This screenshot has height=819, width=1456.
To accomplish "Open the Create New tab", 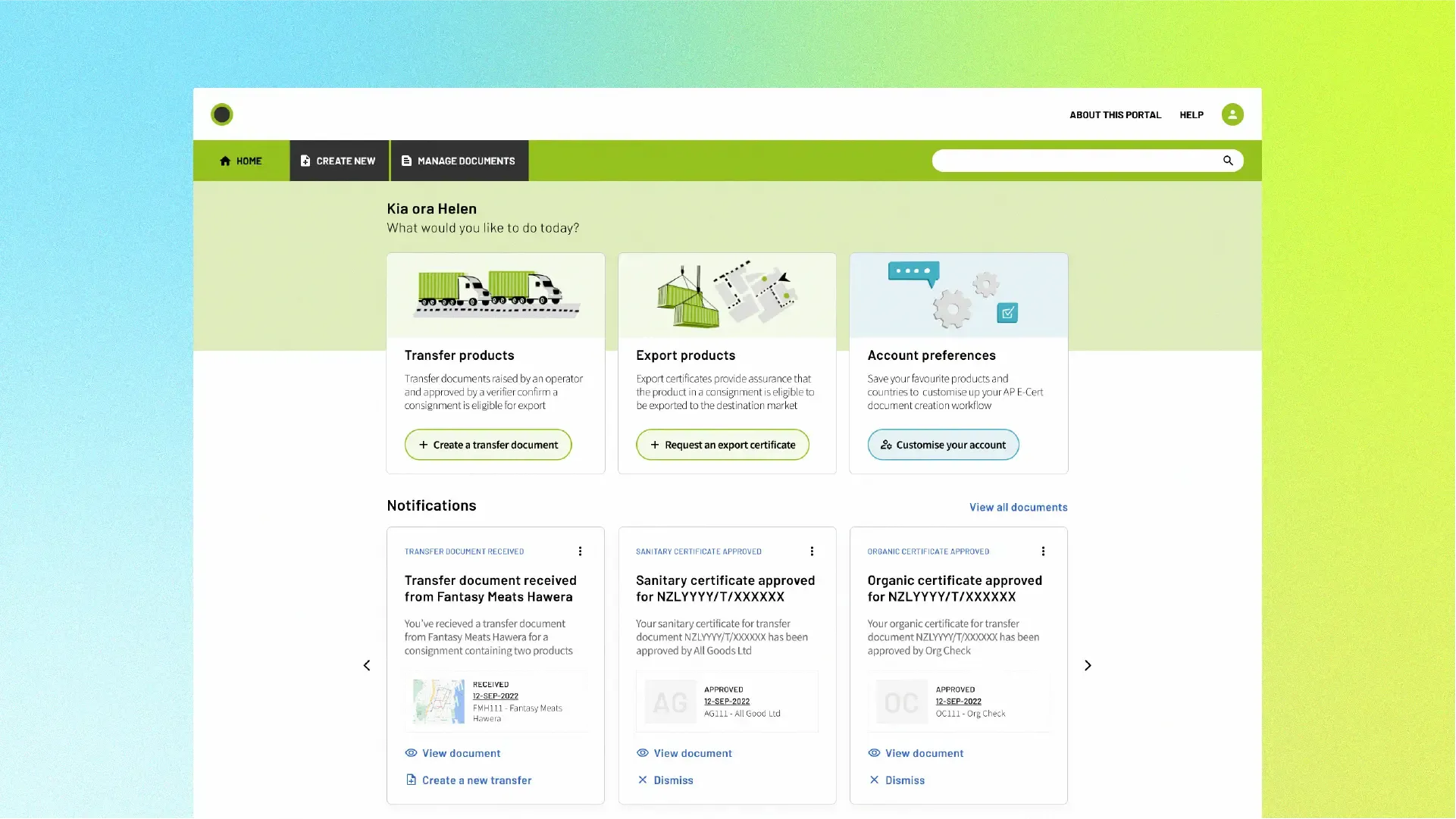I will pos(339,161).
